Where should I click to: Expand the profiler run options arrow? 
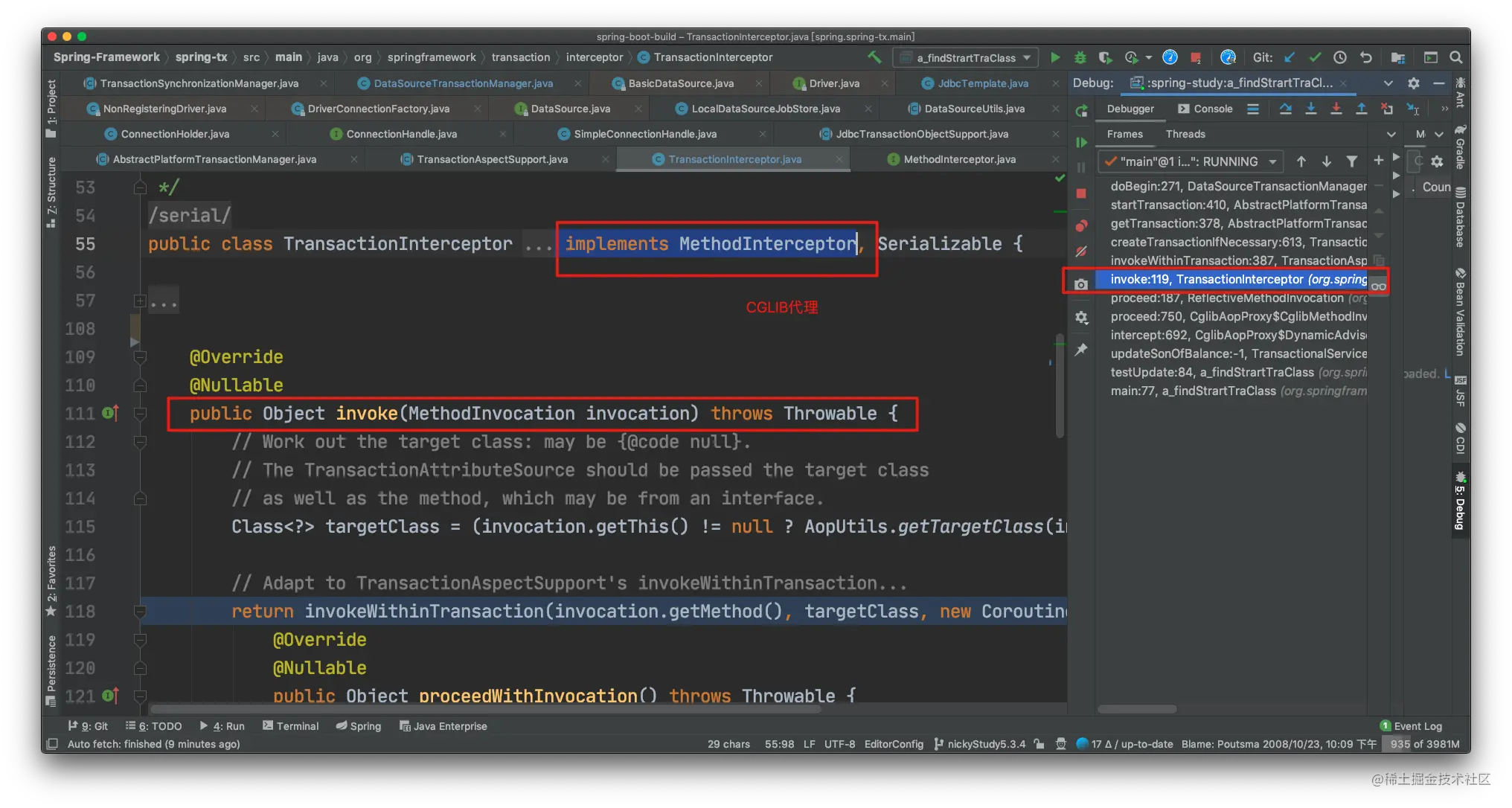pos(1148,57)
